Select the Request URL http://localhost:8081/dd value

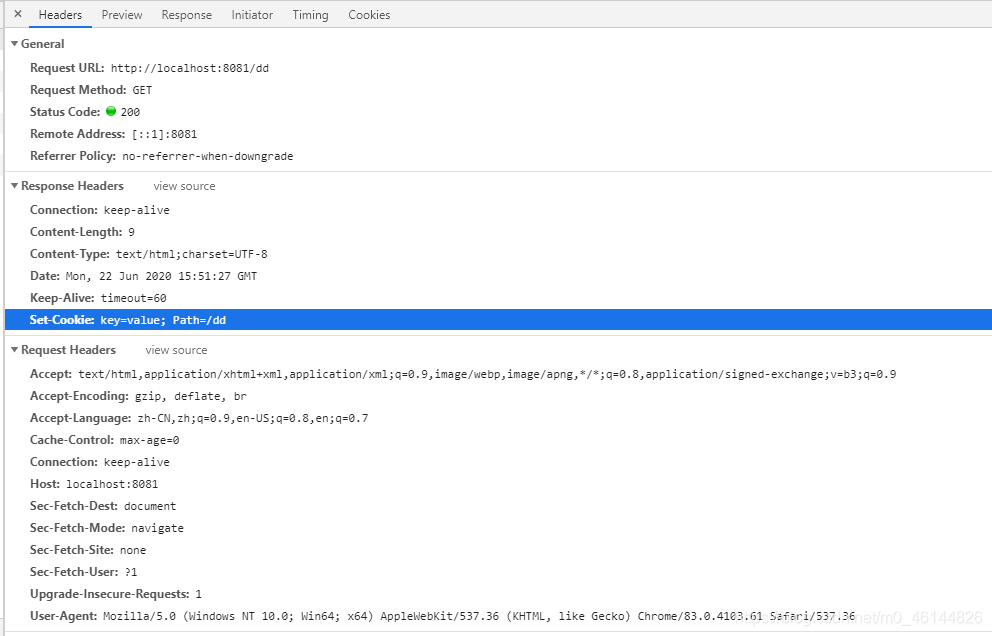coord(190,68)
